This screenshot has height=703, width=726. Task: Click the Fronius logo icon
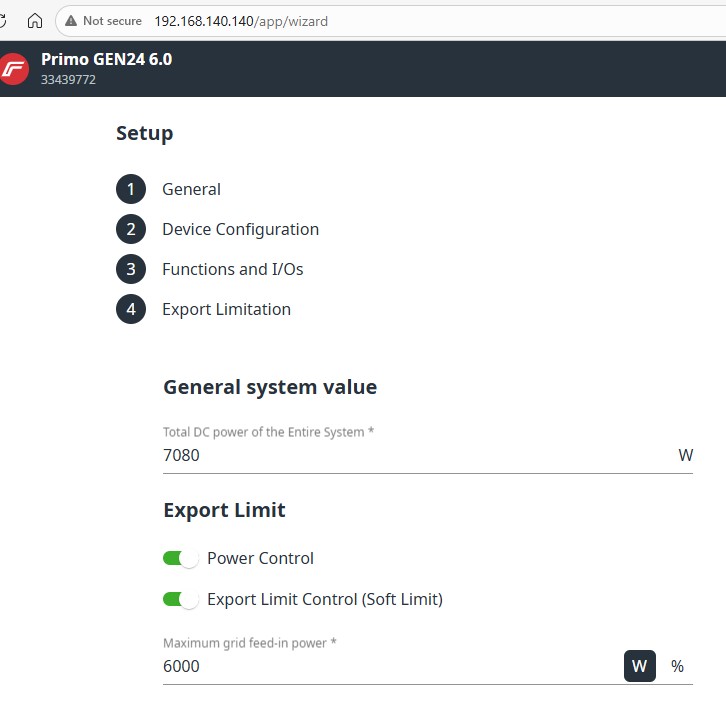point(13,68)
